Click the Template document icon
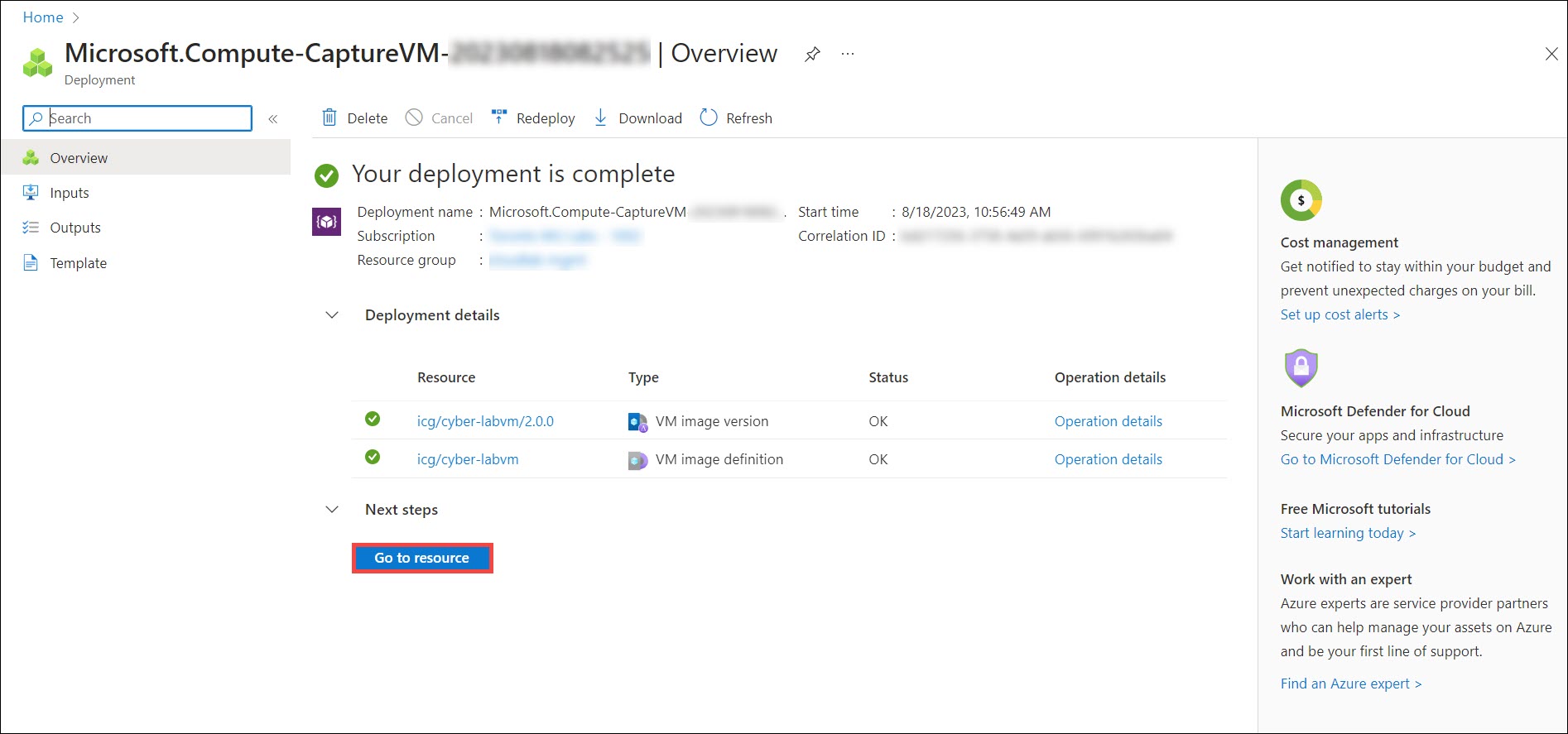This screenshot has height=734, width=1568. (31, 262)
